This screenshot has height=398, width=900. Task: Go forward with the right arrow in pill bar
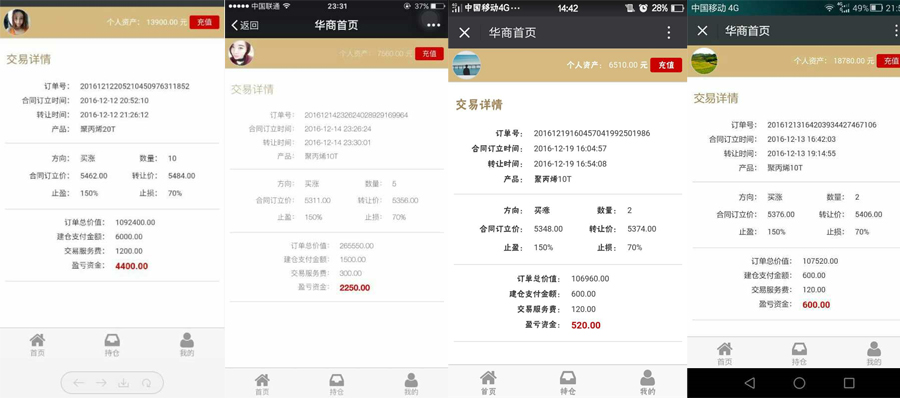(x=101, y=383)
